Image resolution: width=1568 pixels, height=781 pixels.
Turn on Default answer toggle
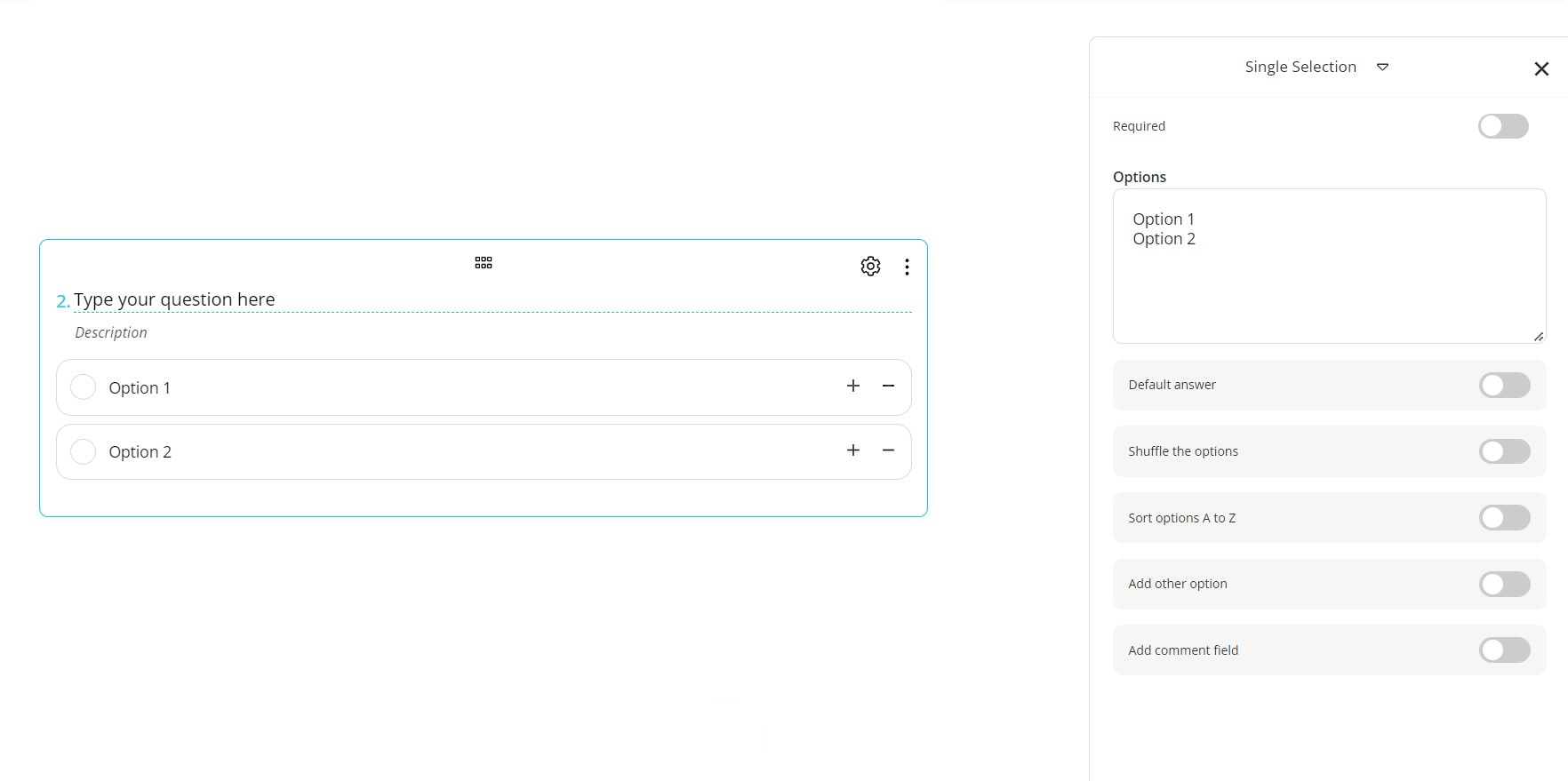(1504, 385)
